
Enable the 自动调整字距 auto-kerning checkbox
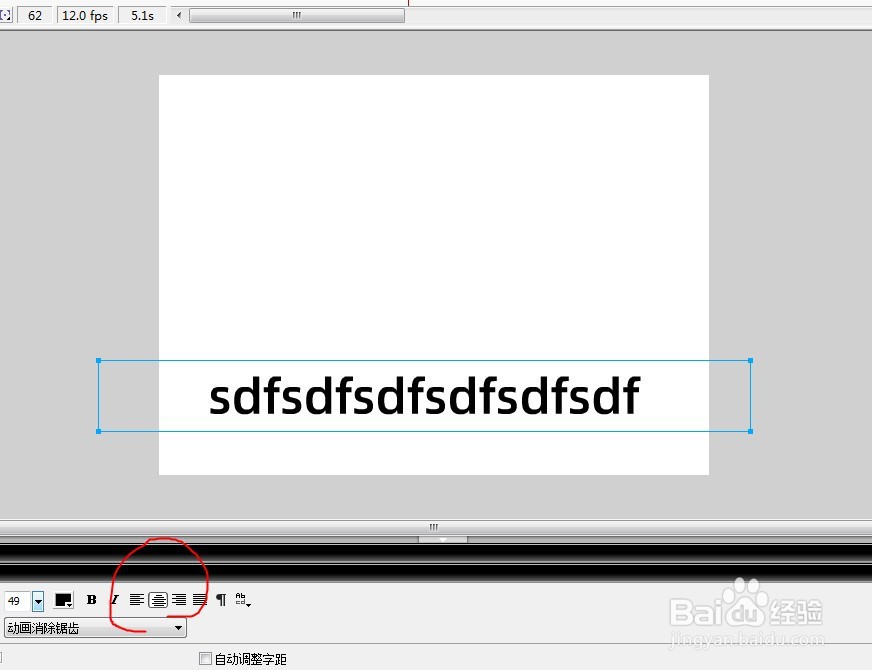206,659
